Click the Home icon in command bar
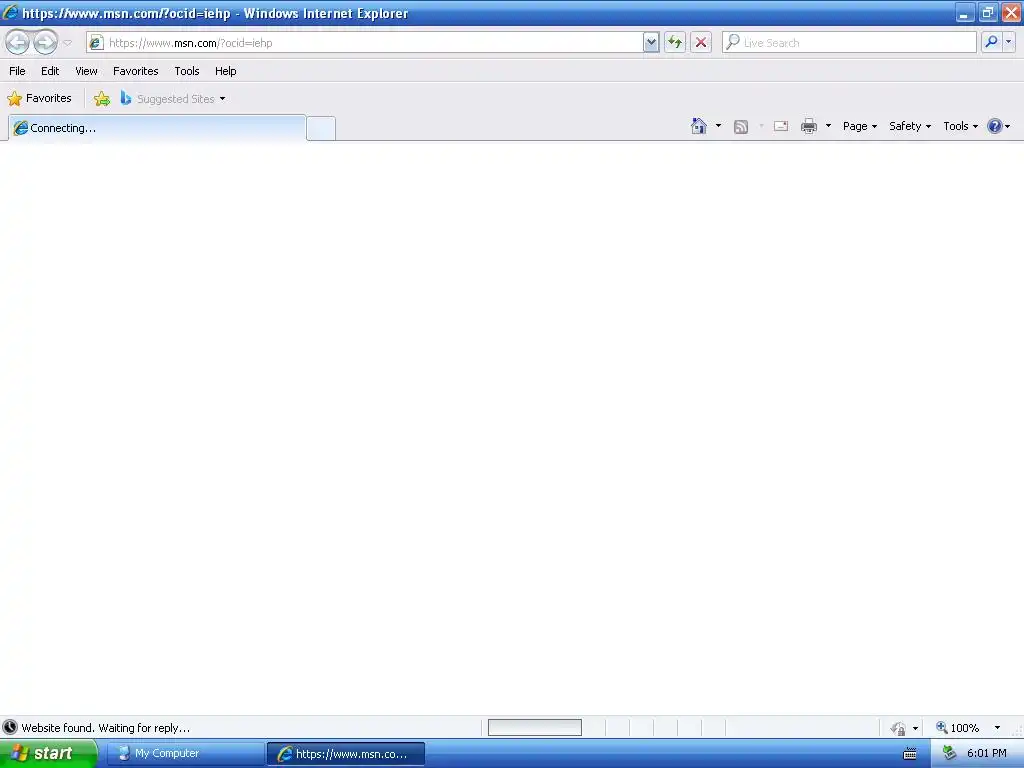 tap(699, 126)
